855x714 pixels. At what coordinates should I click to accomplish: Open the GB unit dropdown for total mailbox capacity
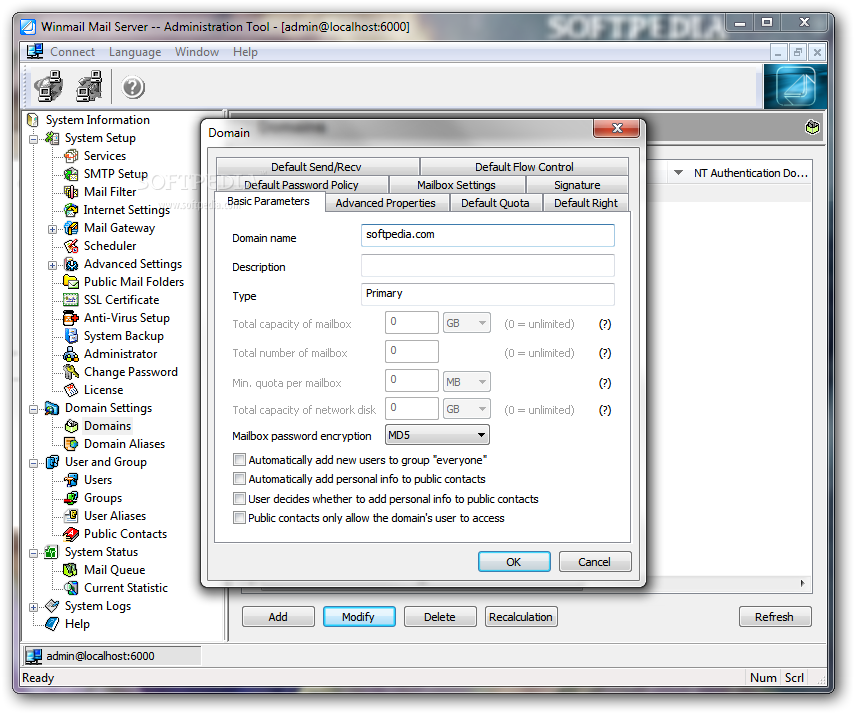tap(466, 323)
